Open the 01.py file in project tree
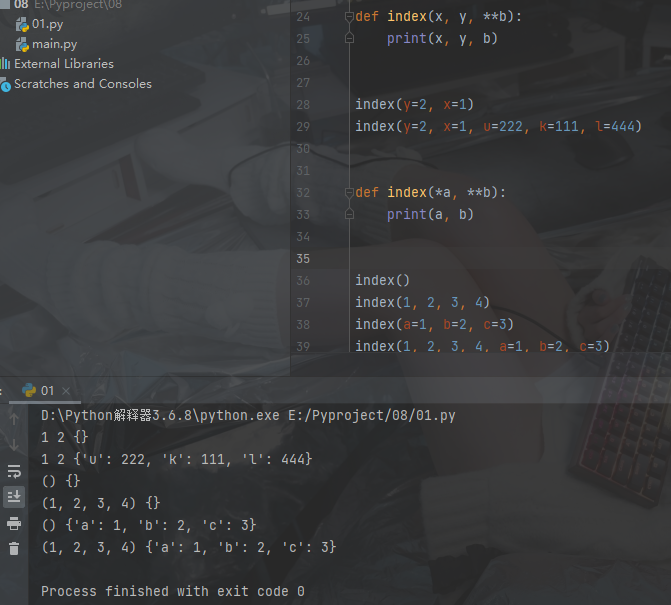This screenshot has height=605, width=671. click(47, 24)
